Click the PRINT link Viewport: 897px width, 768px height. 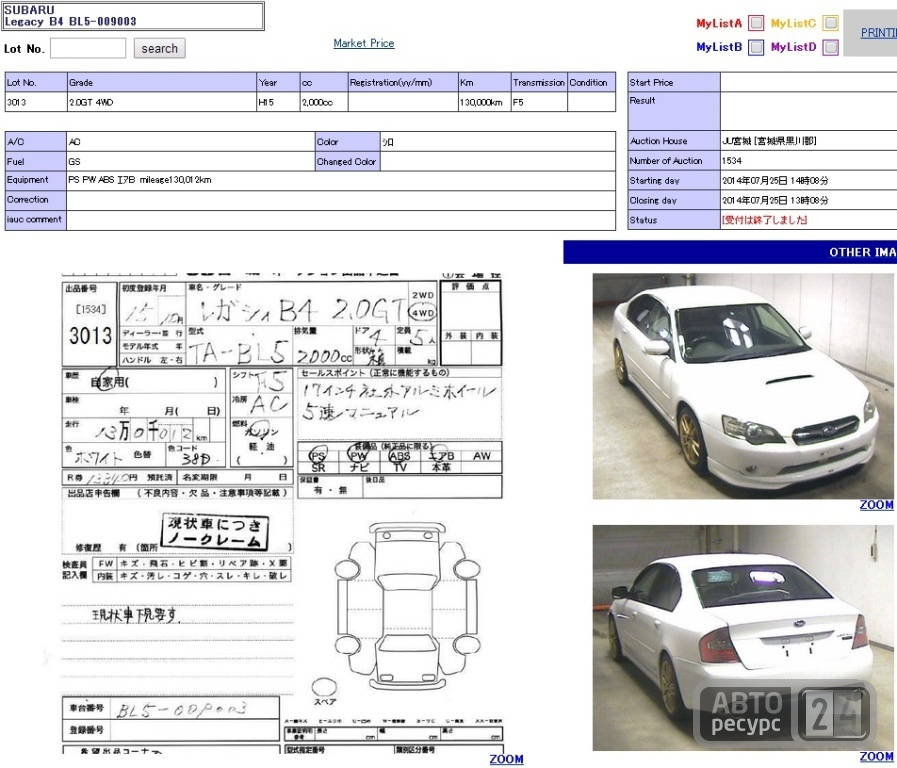pyautogui.click(x=879, y=33)
